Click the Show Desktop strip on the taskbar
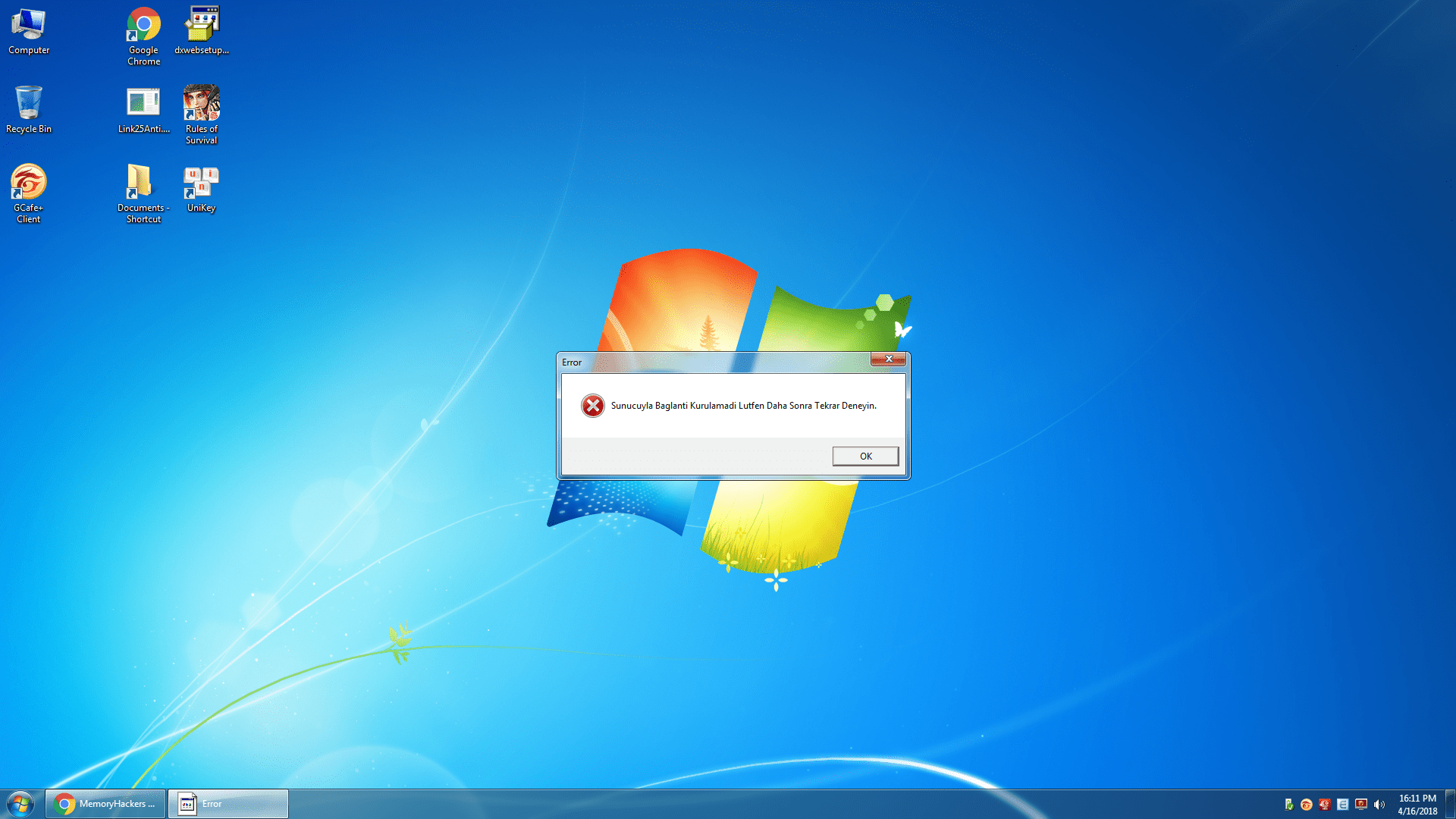1456x819 pixels. coord(1450,804)
